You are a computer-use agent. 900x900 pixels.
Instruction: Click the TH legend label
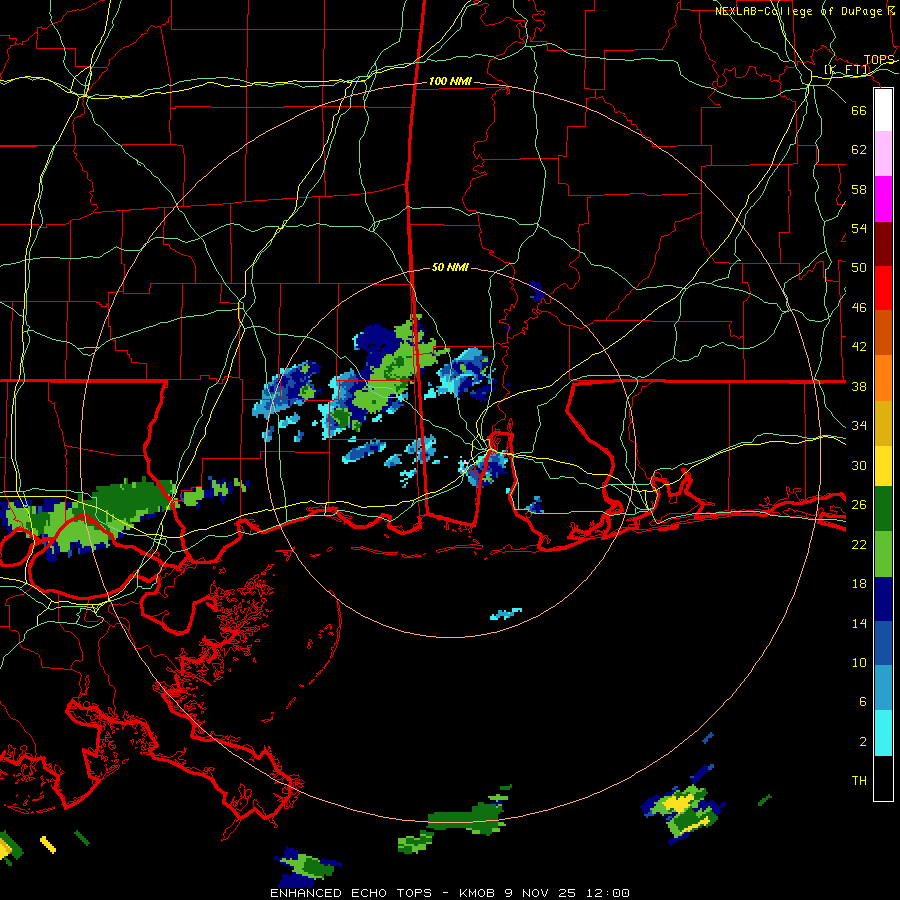pos(859,780)
